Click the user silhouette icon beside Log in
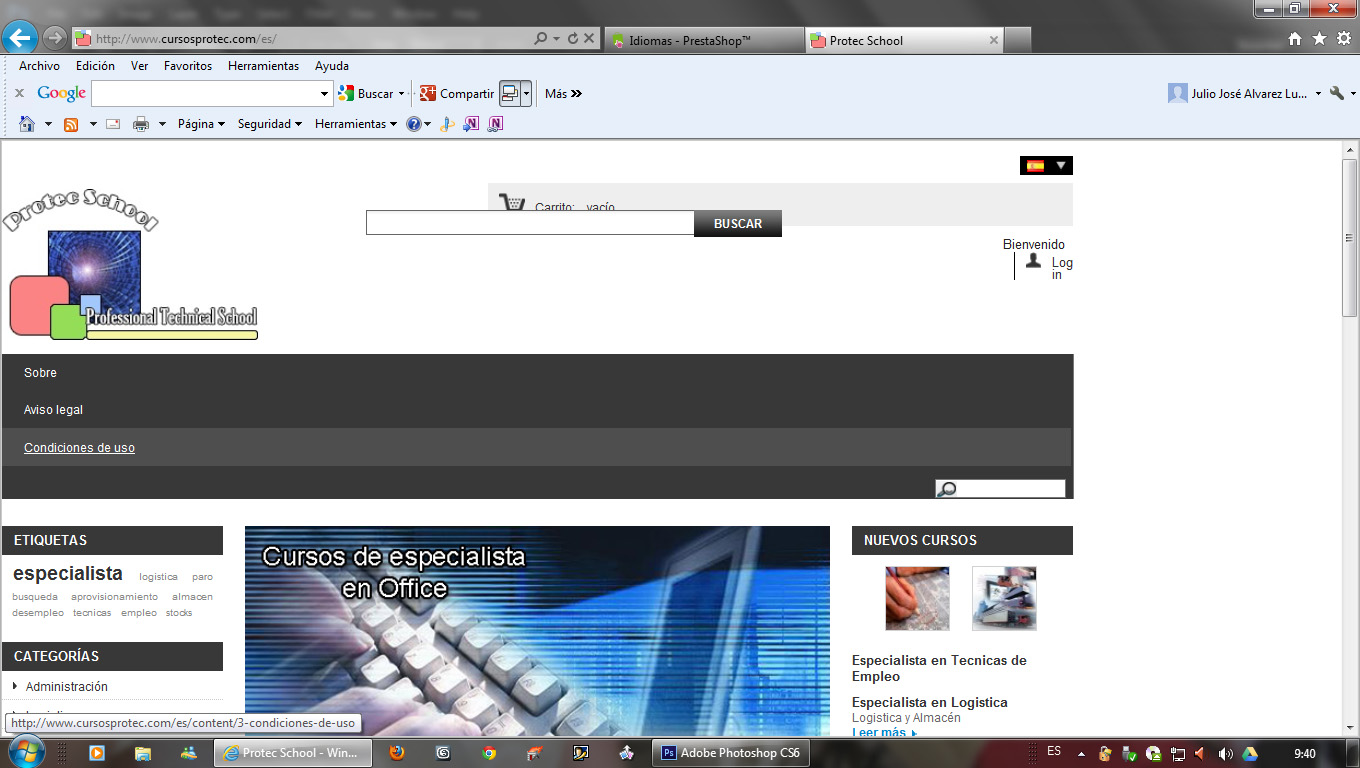This screenshot has width=1360, height=768. pyautogui.click(x=1033, y=260)
